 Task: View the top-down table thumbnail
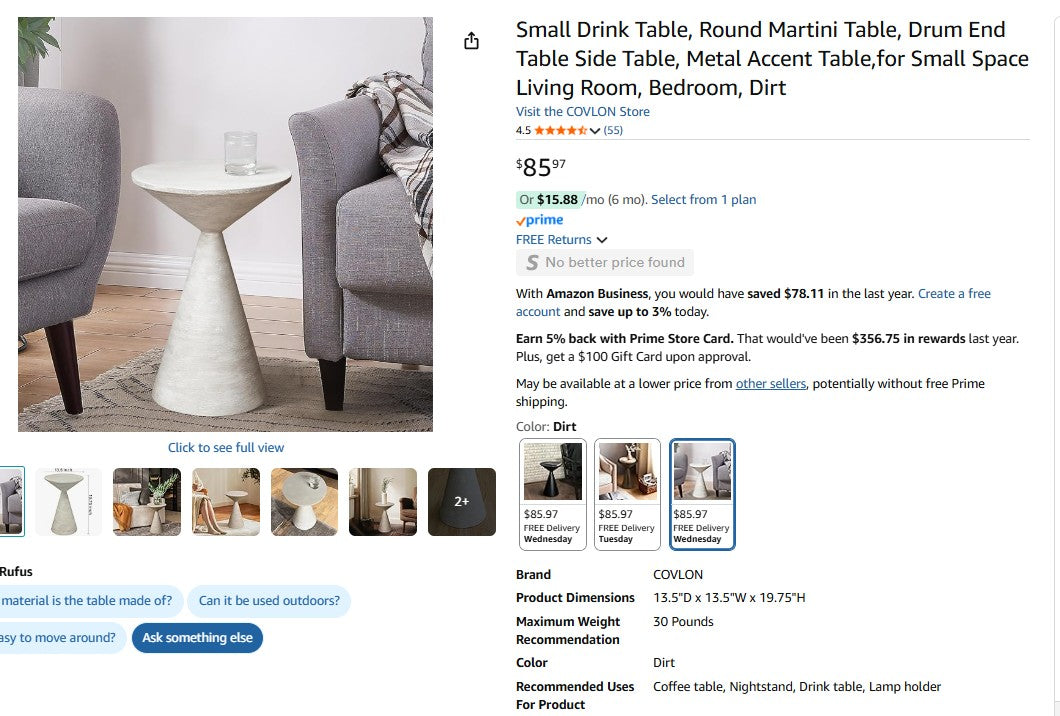304,502
